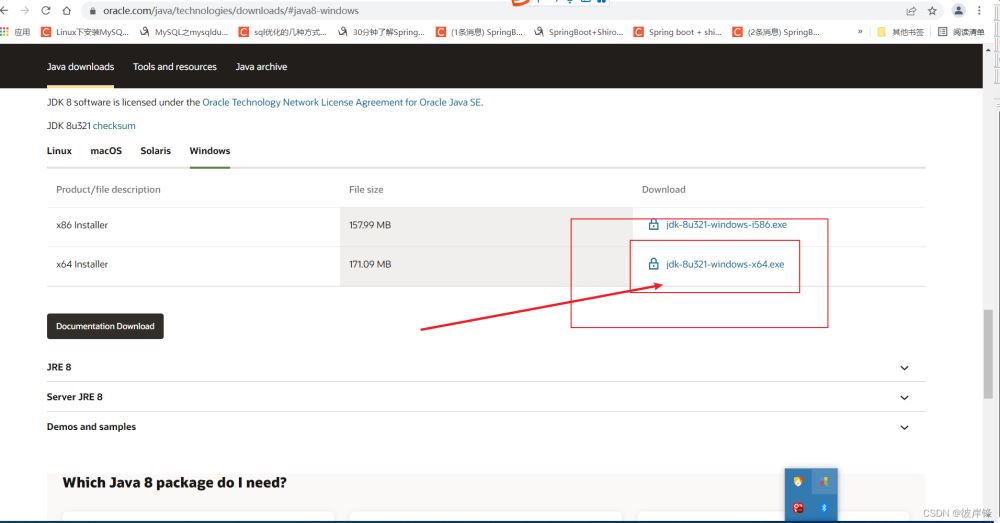Click the browser home icon
Image resolution: width=1000 pixels, height=523 pixels.
pyautogui.click(x=67, y=11)
